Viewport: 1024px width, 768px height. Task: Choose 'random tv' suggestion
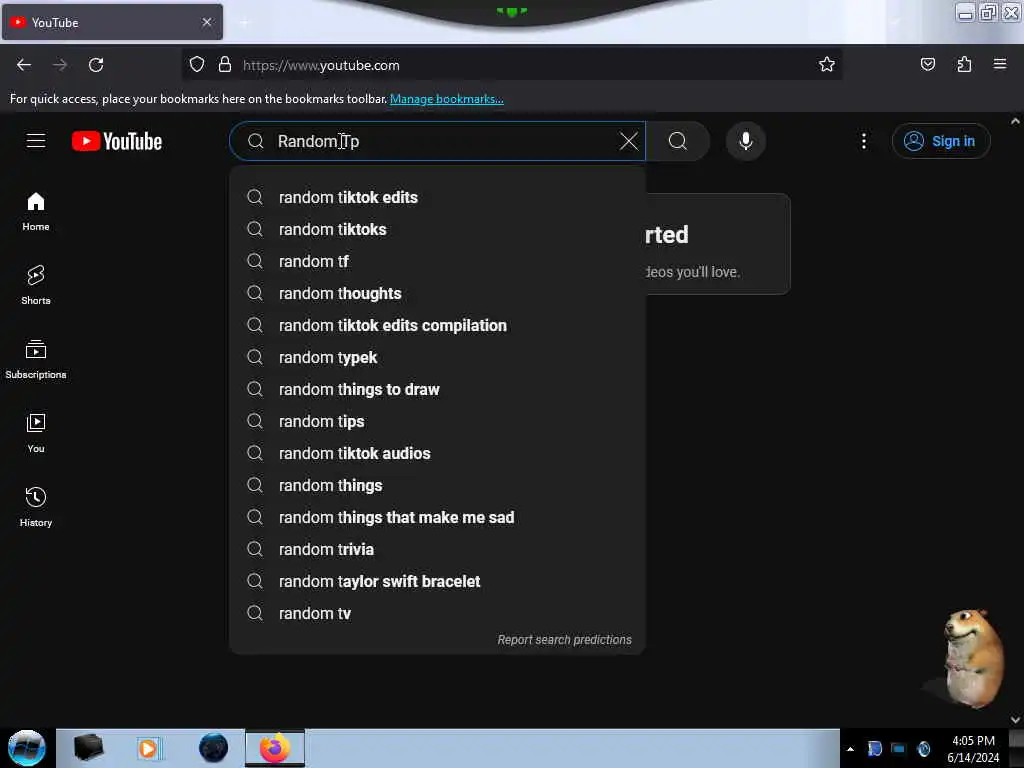click(438, 613)
